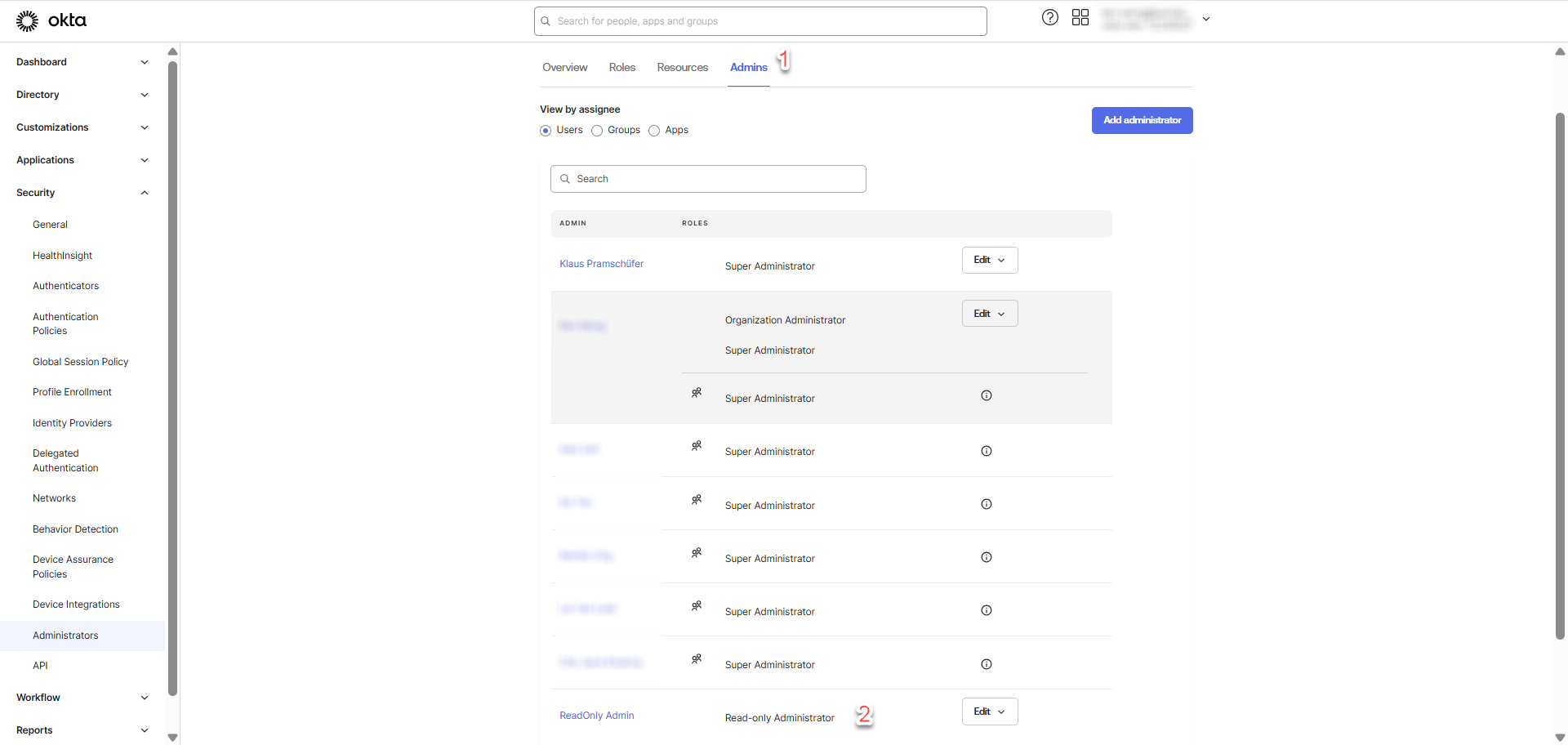Switch to the Roles tab

click(621, 68)
